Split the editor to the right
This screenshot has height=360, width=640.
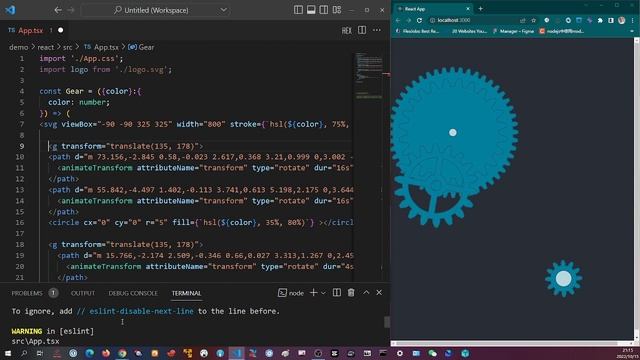pyautogui.click(x=362, y=30)
